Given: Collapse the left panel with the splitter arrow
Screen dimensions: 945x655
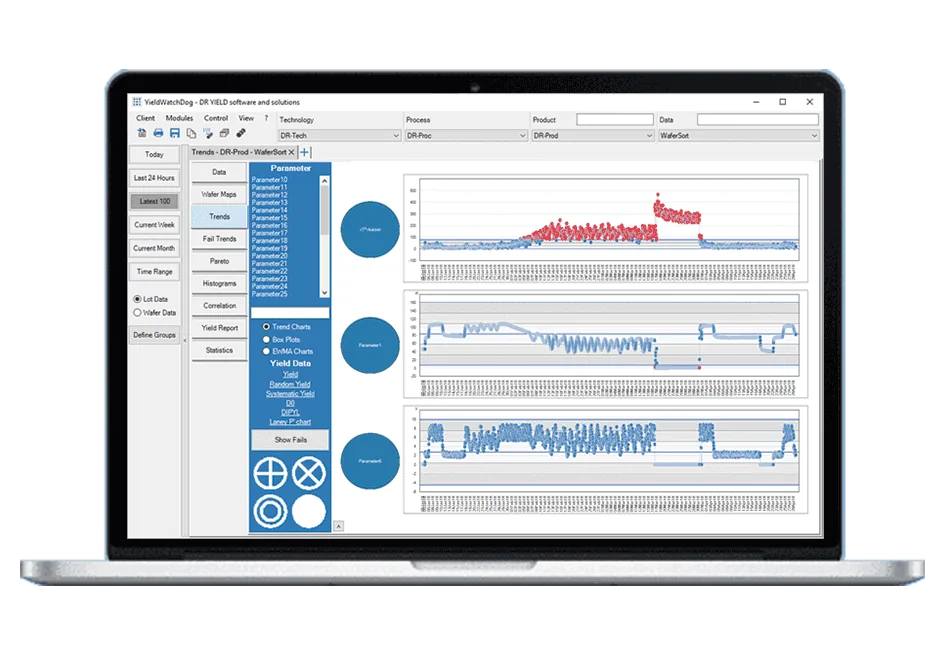Looking at the screenshot, I should tap(185, 340).
